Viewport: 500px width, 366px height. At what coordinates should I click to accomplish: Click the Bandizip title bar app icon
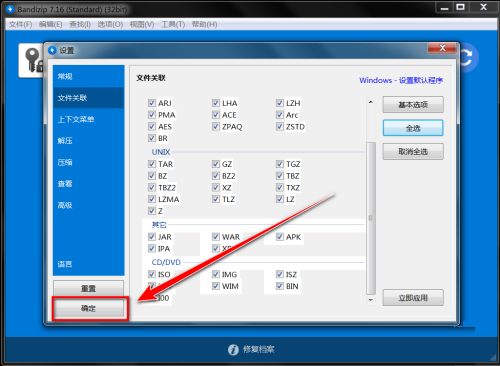pos(10,9)
